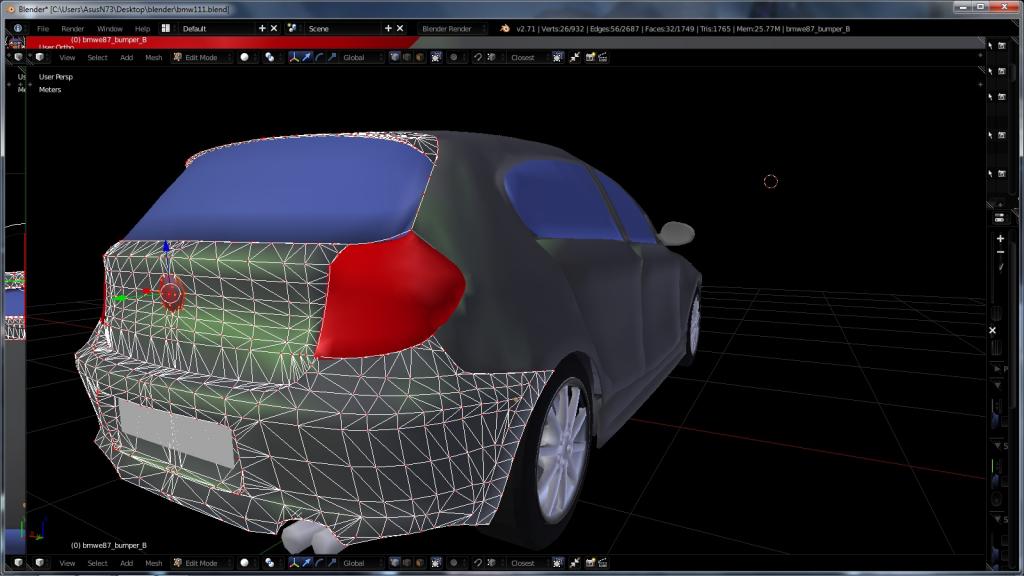Screen dimensions: 1024x576
Task: Open editor type selector in bottom viewport header
Action: pyautogui.click(x=40, y=563)
